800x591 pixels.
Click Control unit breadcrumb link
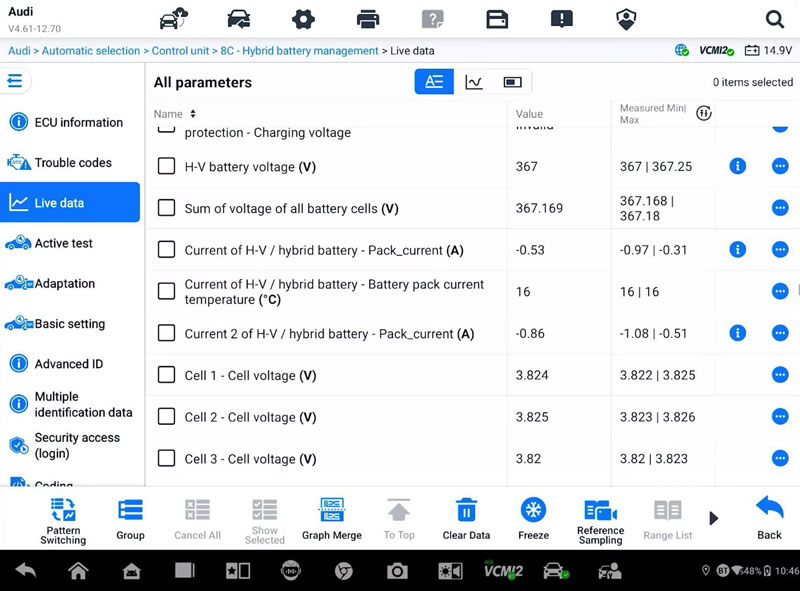pyautogui.click(x=180, y=51)
